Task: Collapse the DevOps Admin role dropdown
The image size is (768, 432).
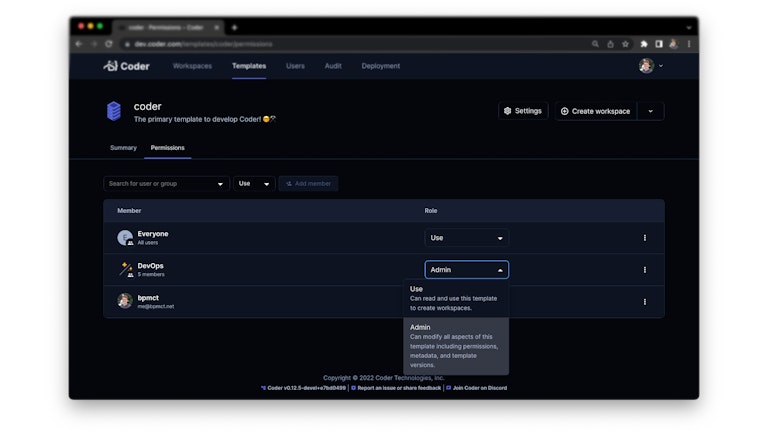Action: [x=466, y=270]
